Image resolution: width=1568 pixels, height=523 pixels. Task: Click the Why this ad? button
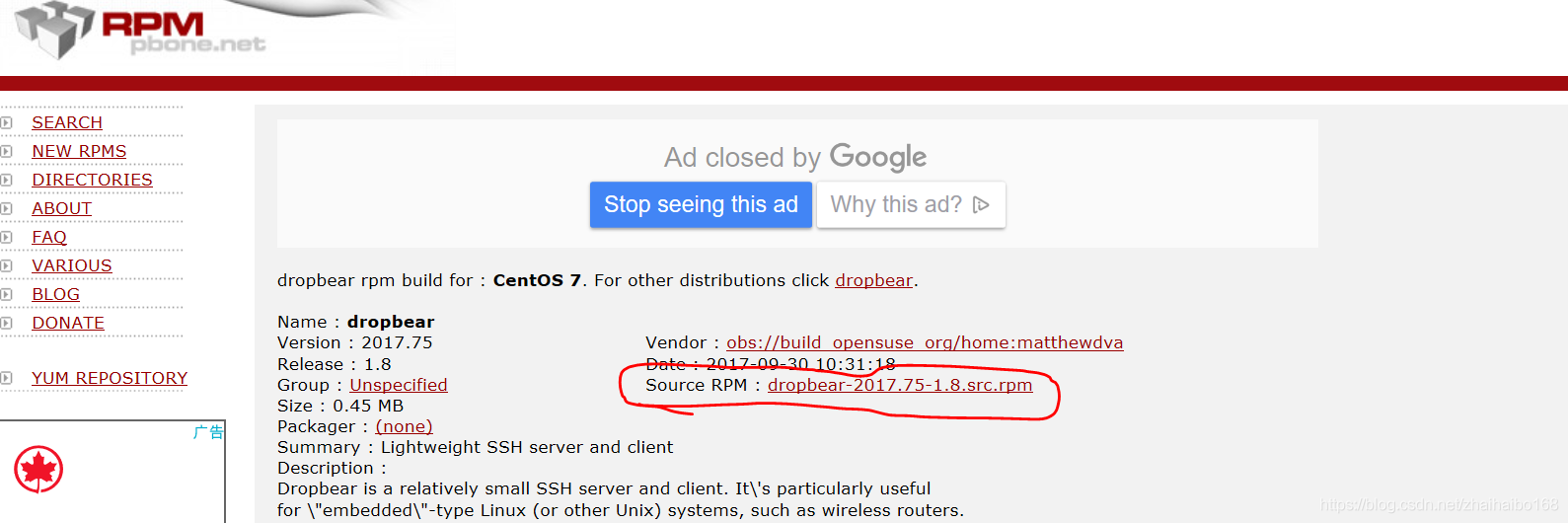coord(911,204)
